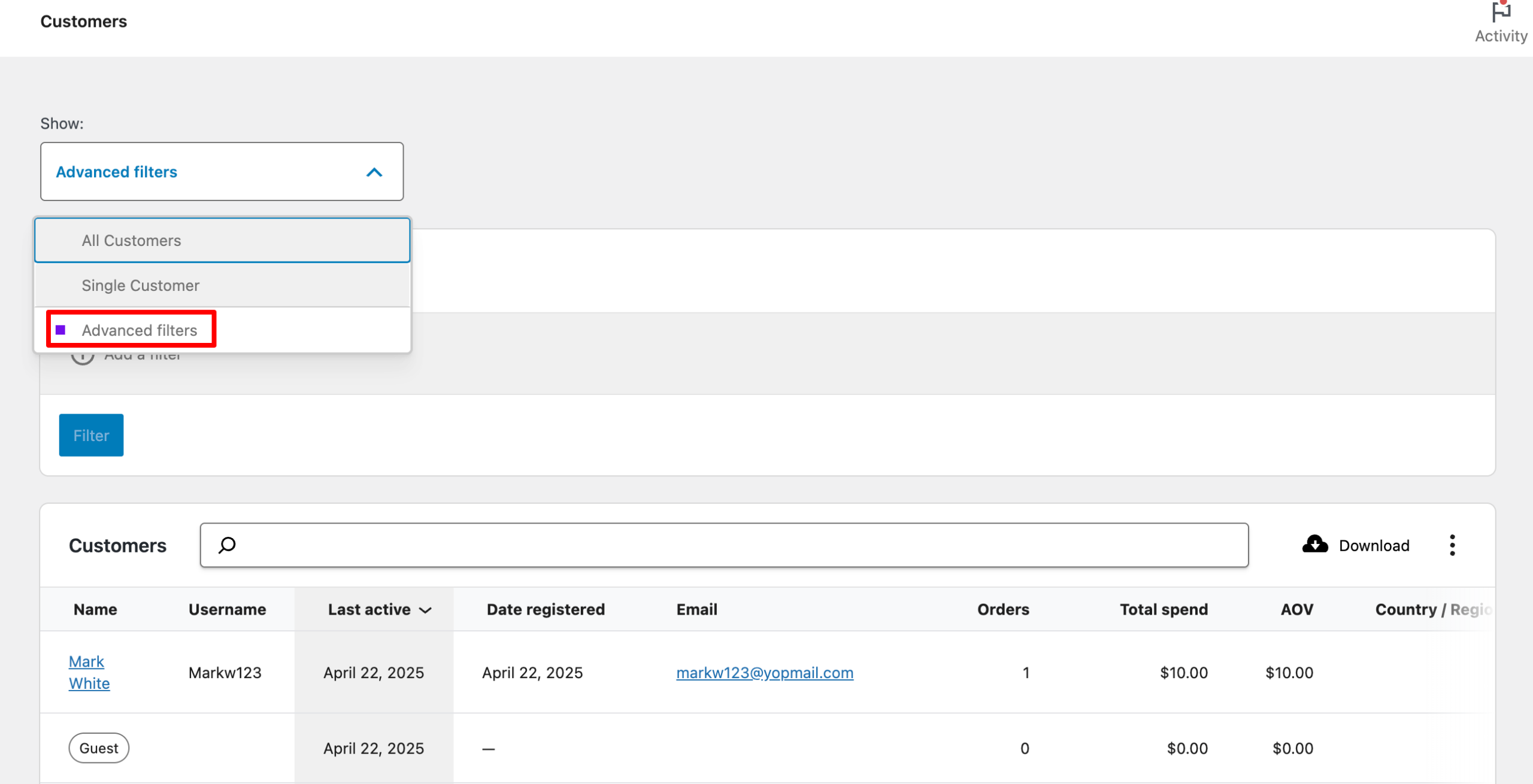1533x784 pixels.
Task: Sort table by Last active
Action: 380,609
